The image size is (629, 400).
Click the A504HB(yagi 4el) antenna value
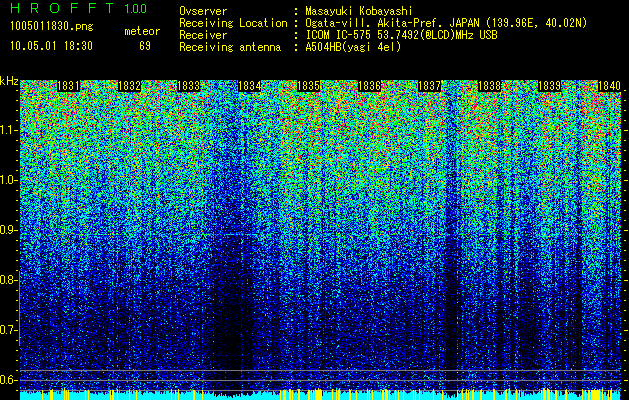[x=353, y=47]
